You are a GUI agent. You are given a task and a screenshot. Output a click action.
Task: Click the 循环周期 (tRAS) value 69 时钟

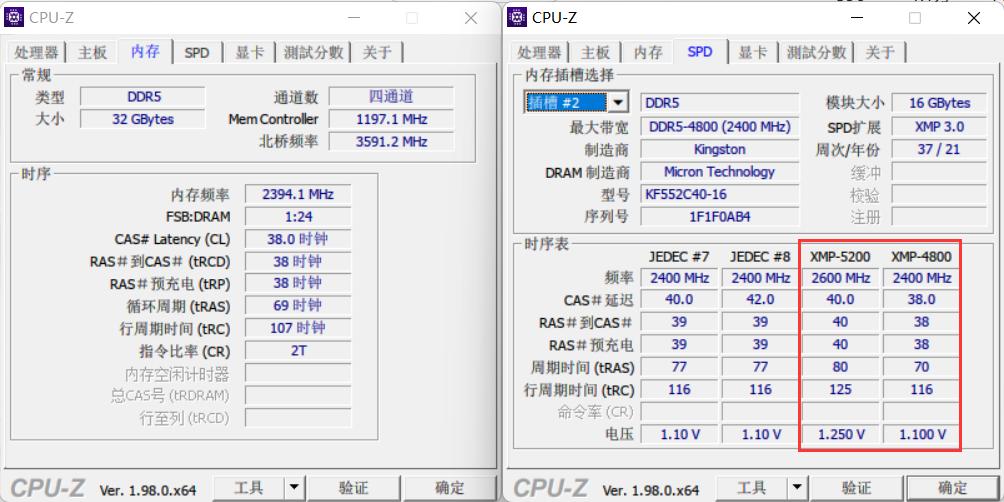click(298, 306)
